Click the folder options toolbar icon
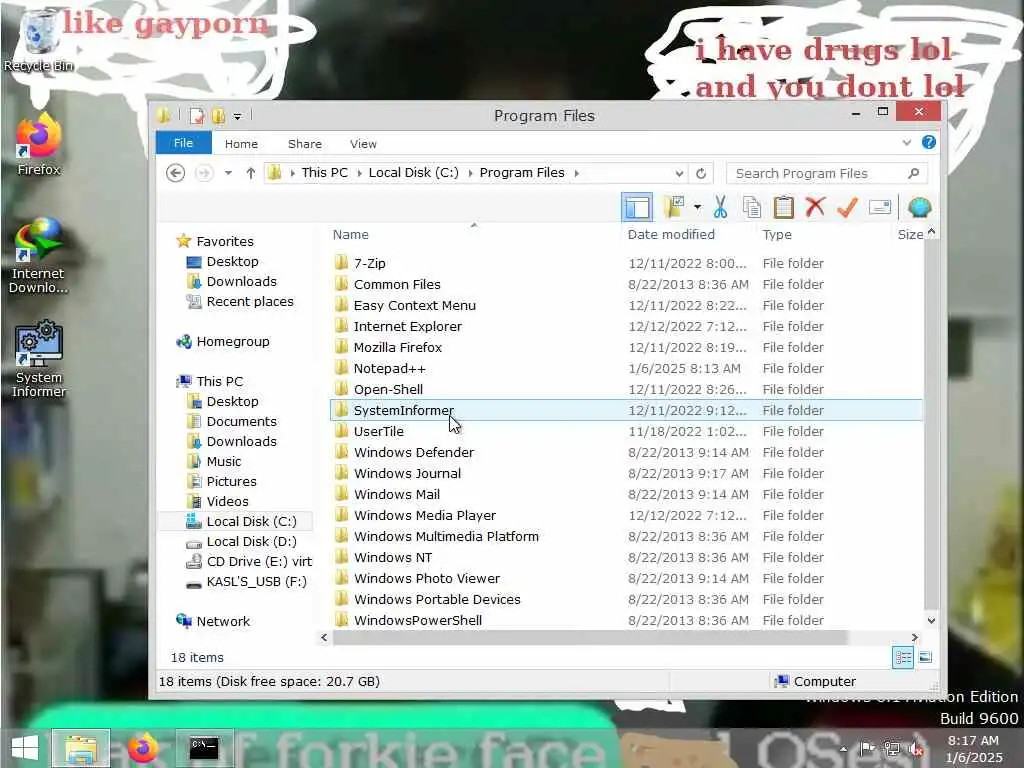The height and width of the screenshot is (768, 1024). pos(673,207)
